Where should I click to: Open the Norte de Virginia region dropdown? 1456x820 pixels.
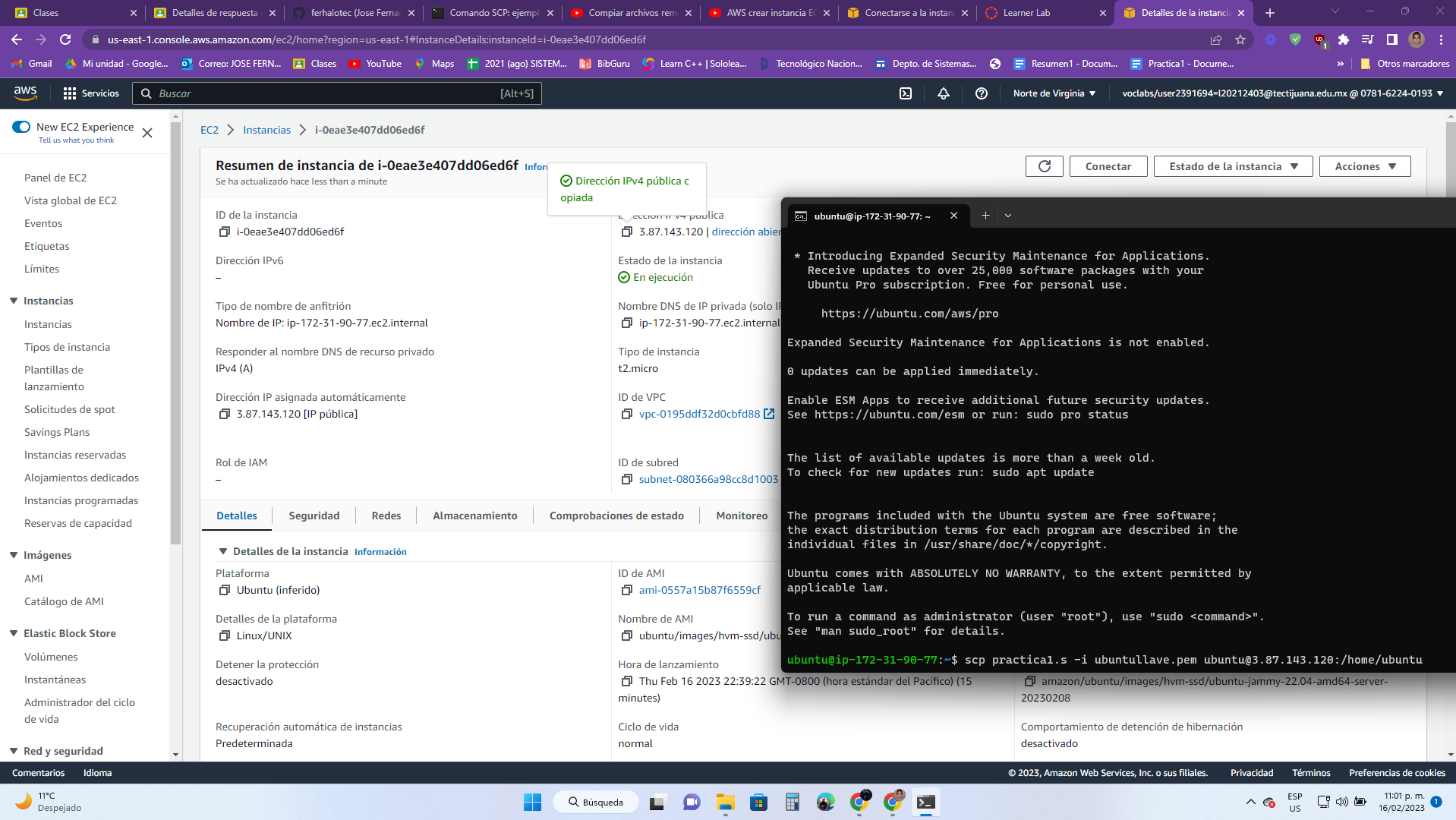pos(1054,93)
